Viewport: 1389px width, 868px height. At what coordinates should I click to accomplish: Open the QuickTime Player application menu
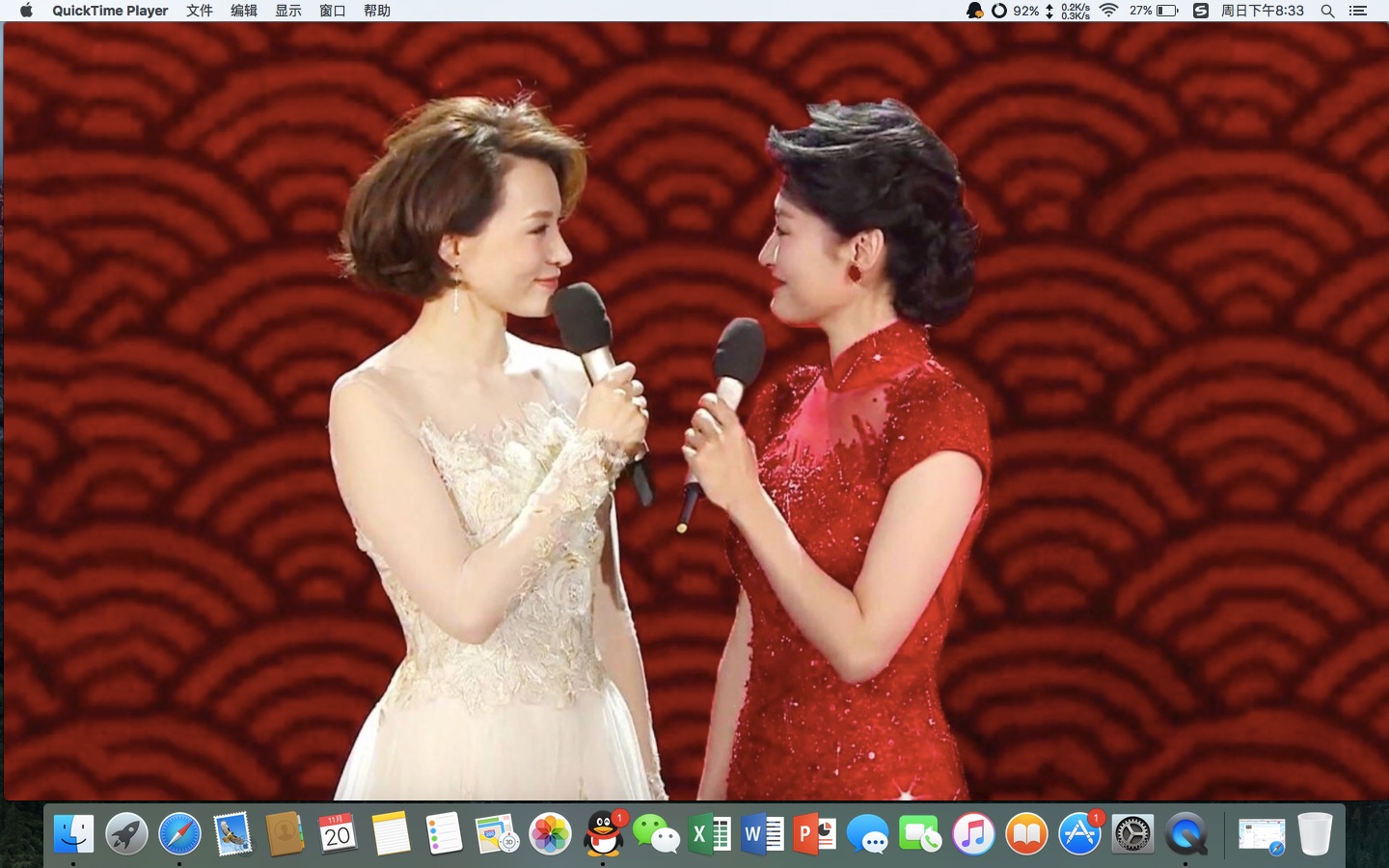[110, 11]
